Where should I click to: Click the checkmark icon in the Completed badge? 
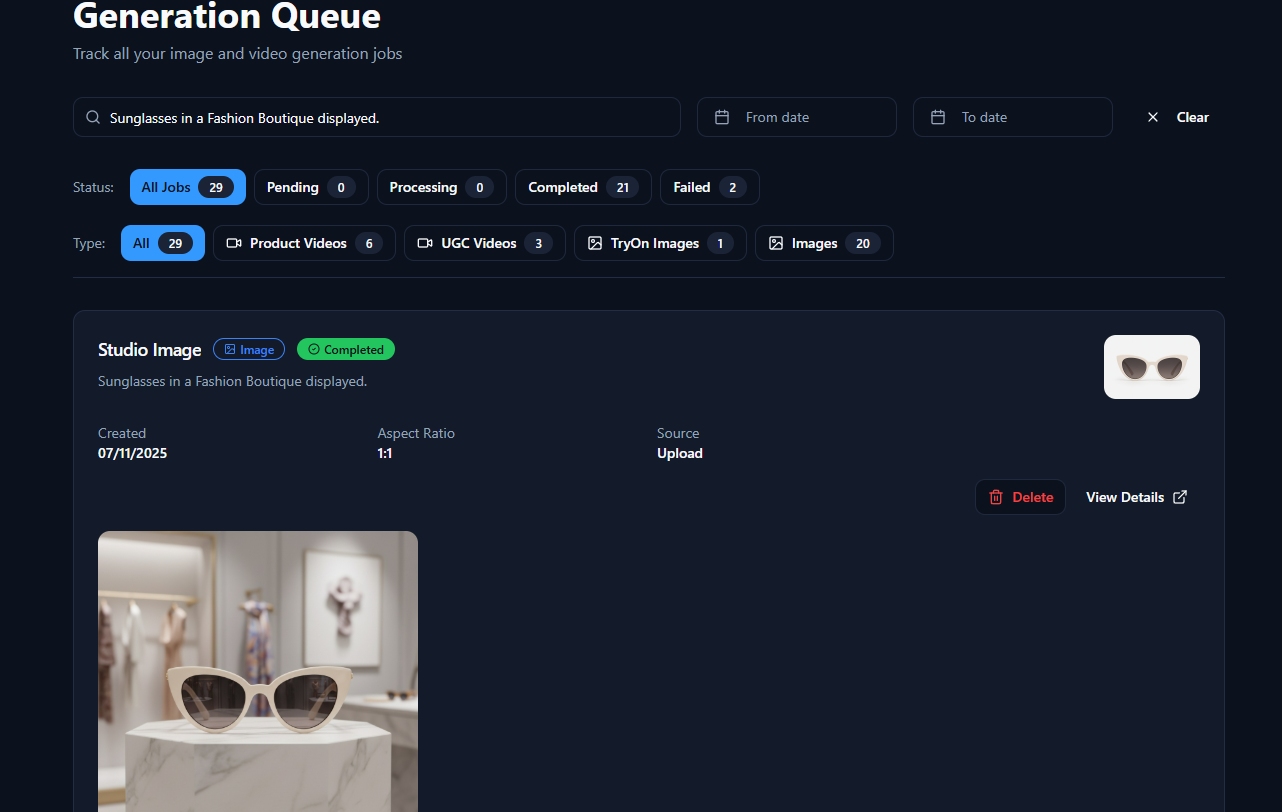pos(313,349)
